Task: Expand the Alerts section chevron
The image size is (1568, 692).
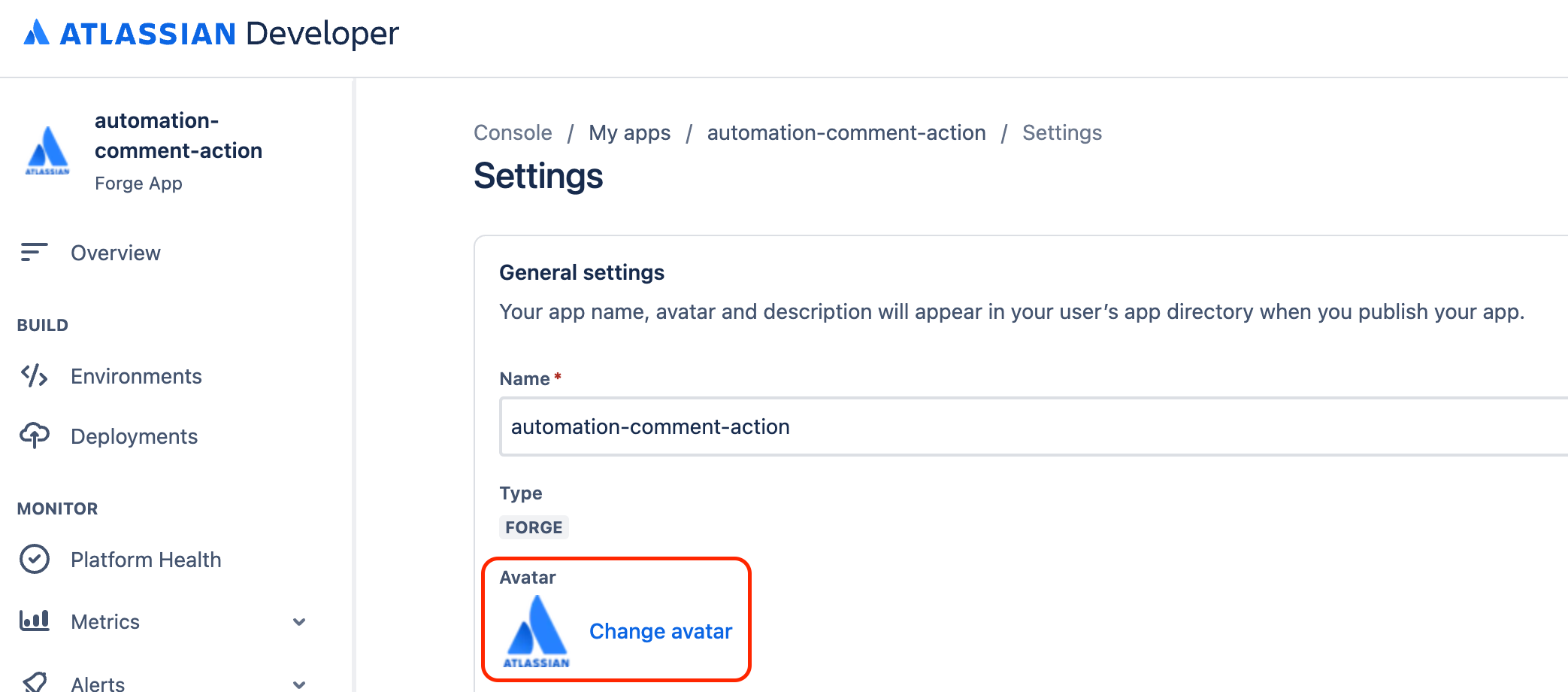Action: [x=299, y=684]
